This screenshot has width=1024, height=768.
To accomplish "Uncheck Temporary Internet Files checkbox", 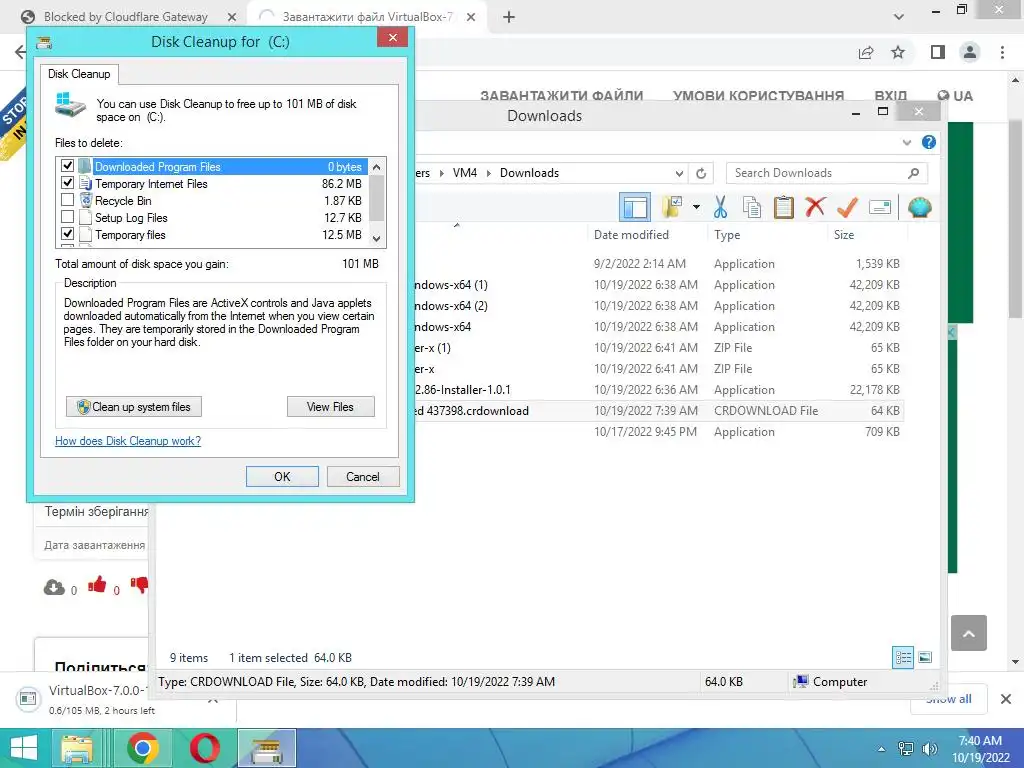I will [x=67, y=183].
